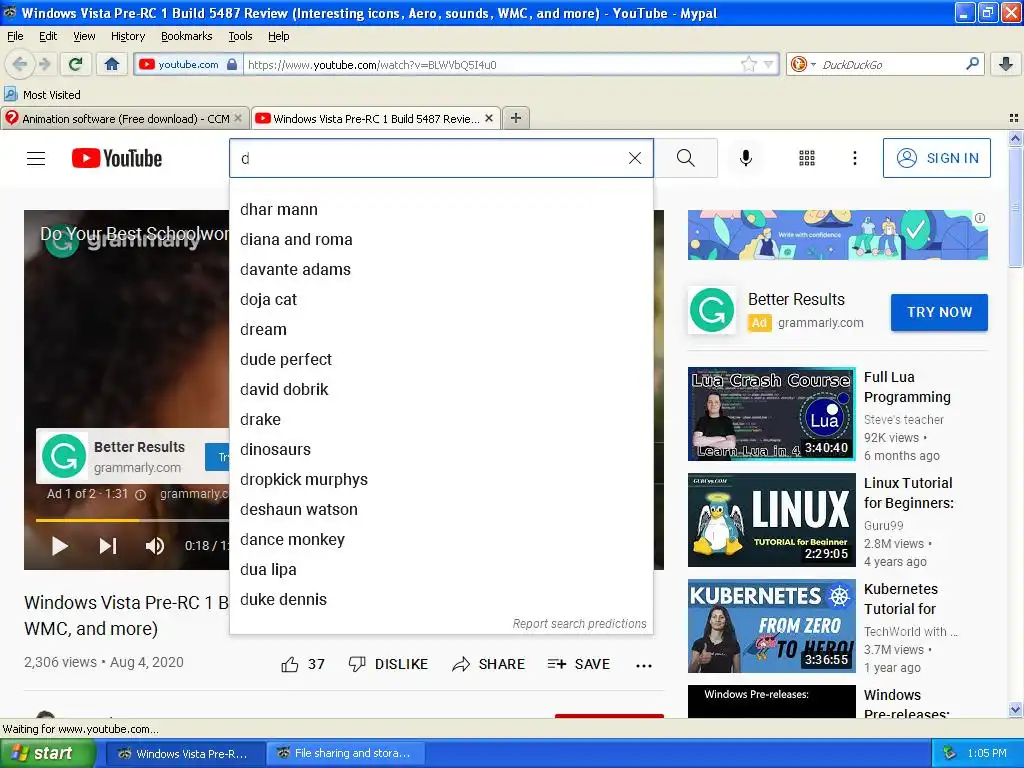Open the View menu
1024x768 pixels.
(84, 36)
